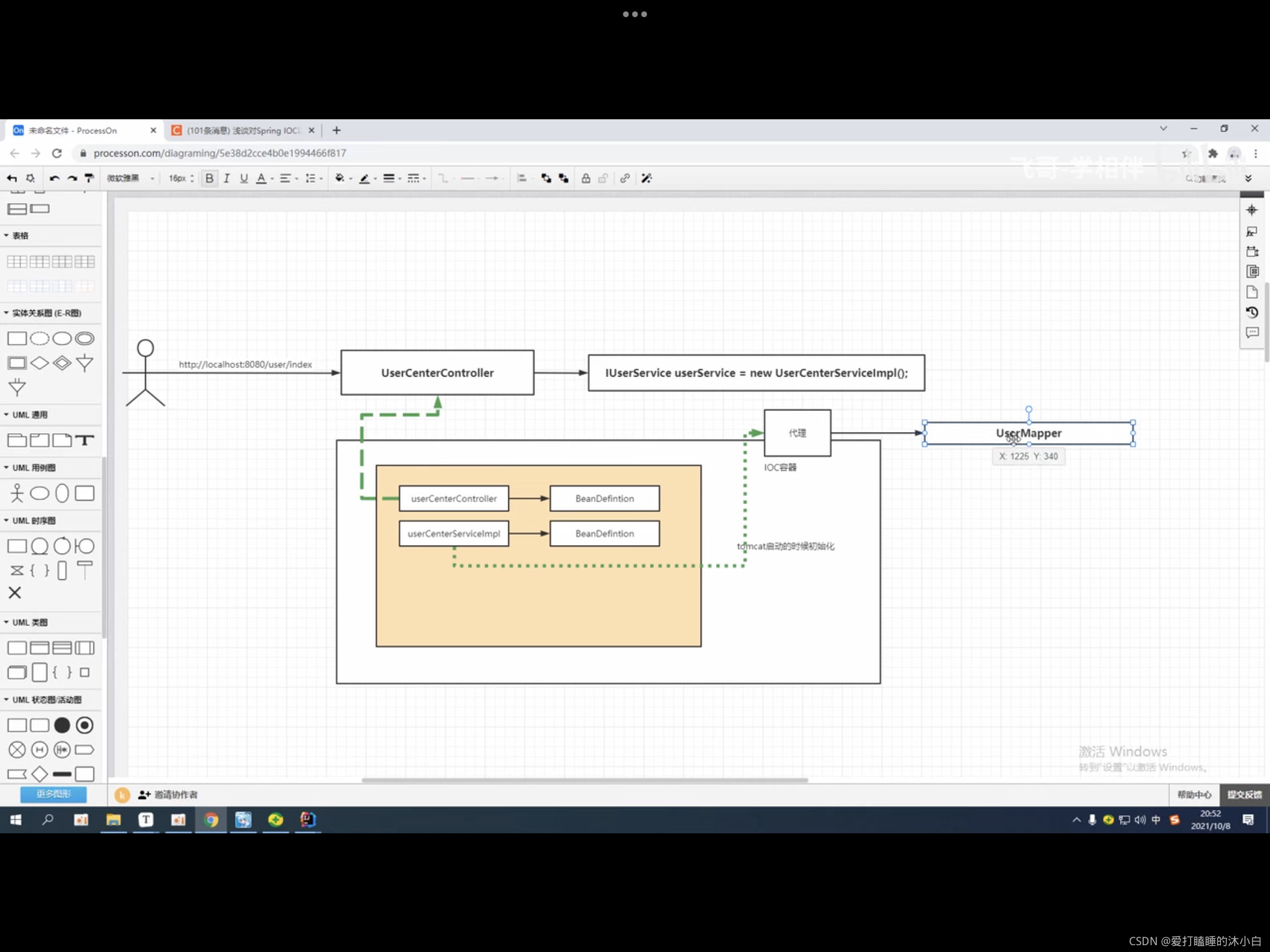Image resolution: width=1270 pixels, height=952 pixels.
Task: Open the fill color picker
Action: pyautogui.click(x=343, y=179)
